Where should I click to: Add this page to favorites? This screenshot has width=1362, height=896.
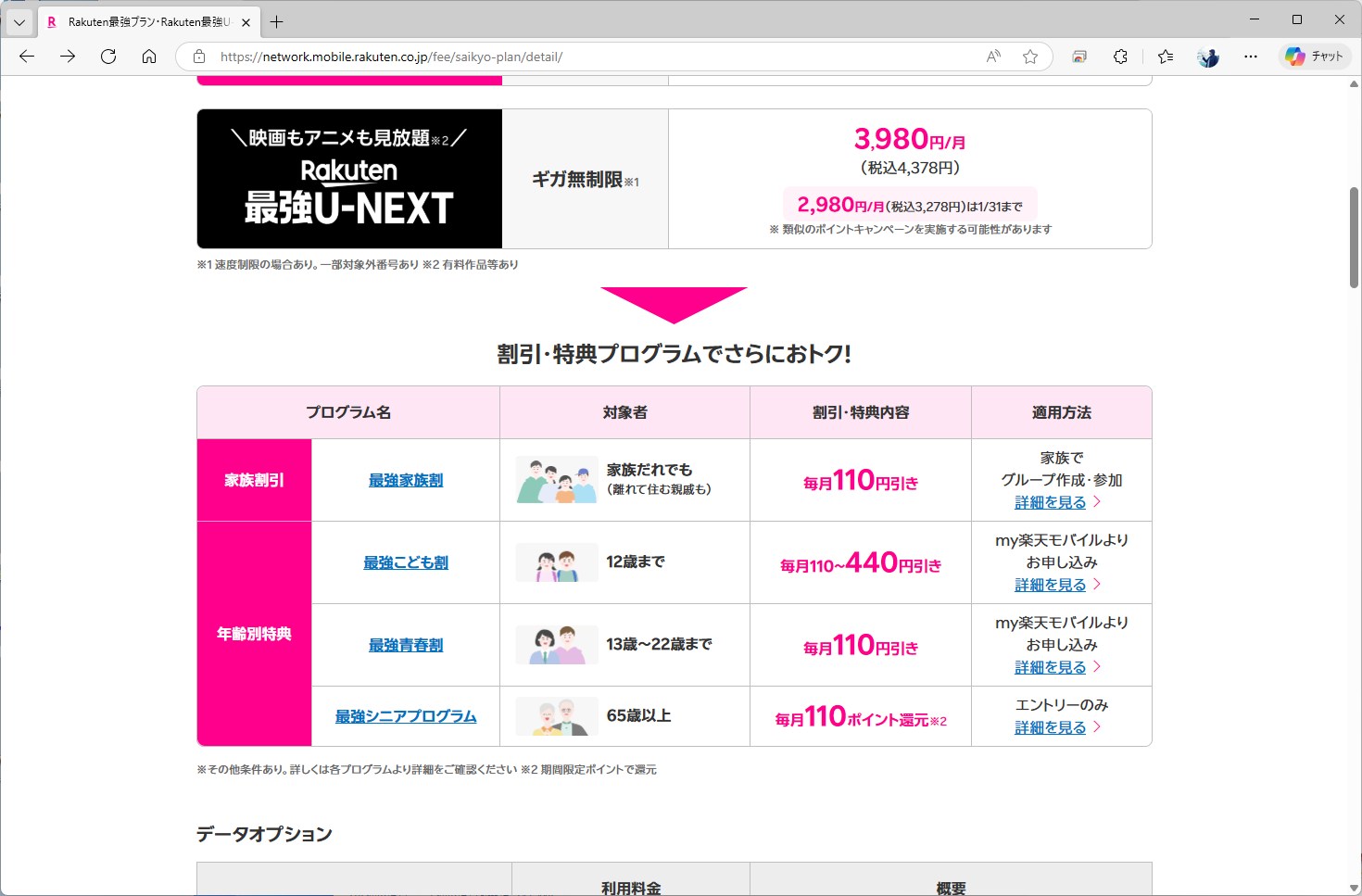pos(1030,56)
